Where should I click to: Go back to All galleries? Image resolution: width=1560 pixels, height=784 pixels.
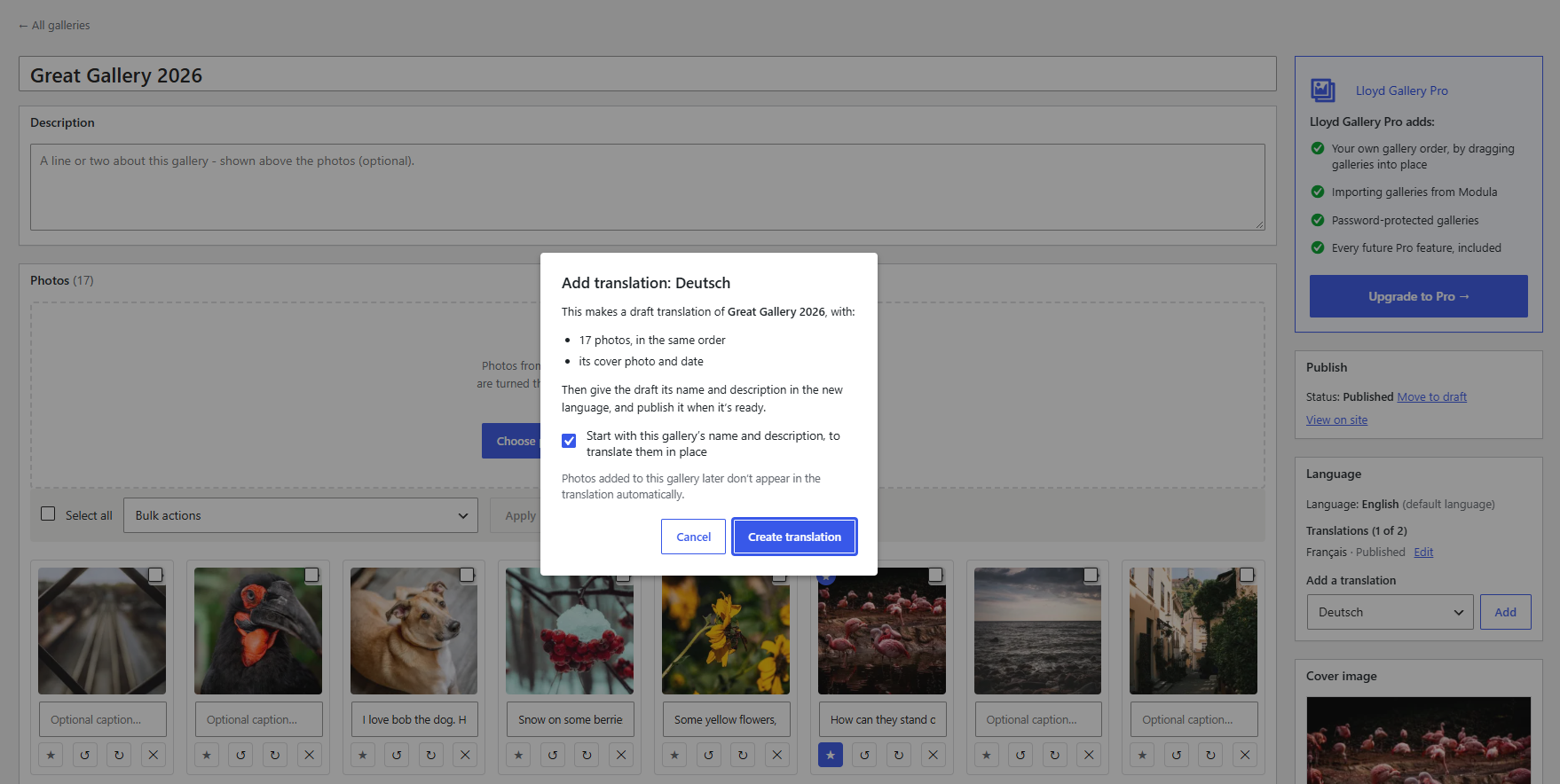pos(54,26)
